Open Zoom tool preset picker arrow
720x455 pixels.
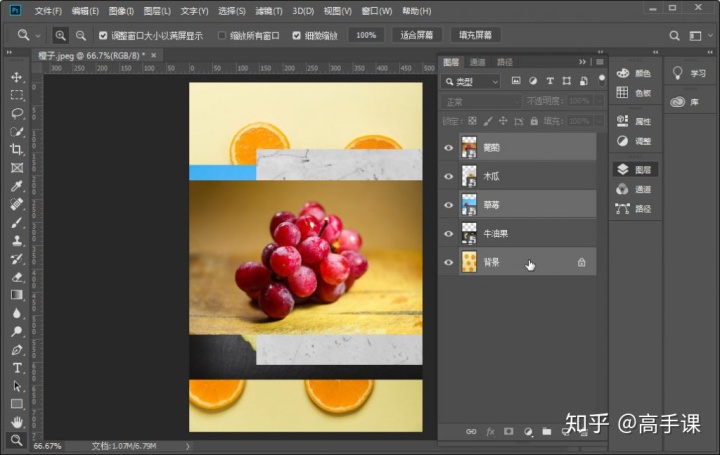[38, 35]
